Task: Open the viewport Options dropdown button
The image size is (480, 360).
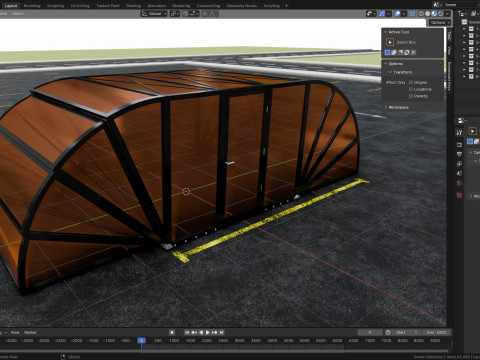Action: [440, 23]
